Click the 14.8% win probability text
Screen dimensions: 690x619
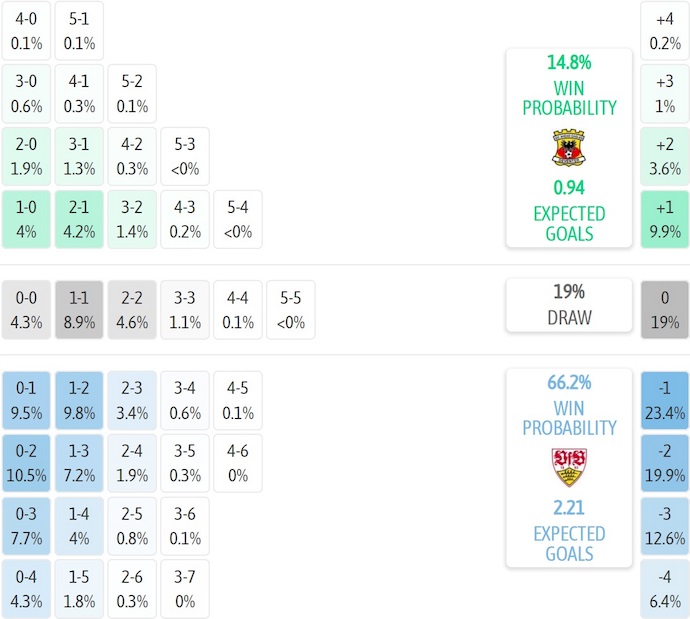click(x=568, y=62)
